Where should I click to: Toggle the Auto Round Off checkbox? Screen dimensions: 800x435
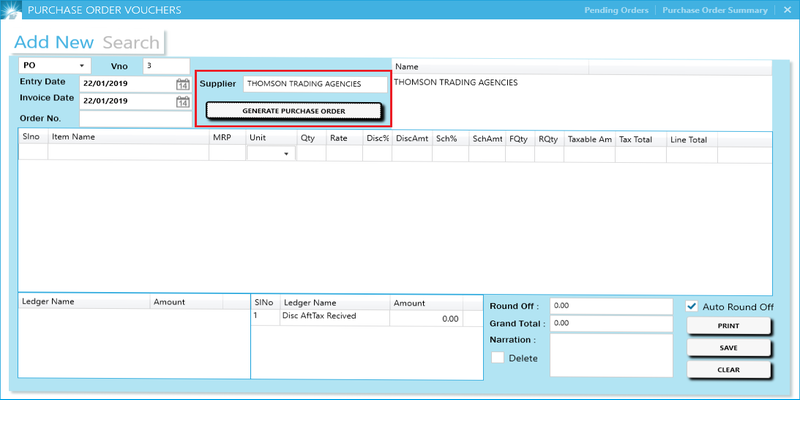tap(691, 306)
